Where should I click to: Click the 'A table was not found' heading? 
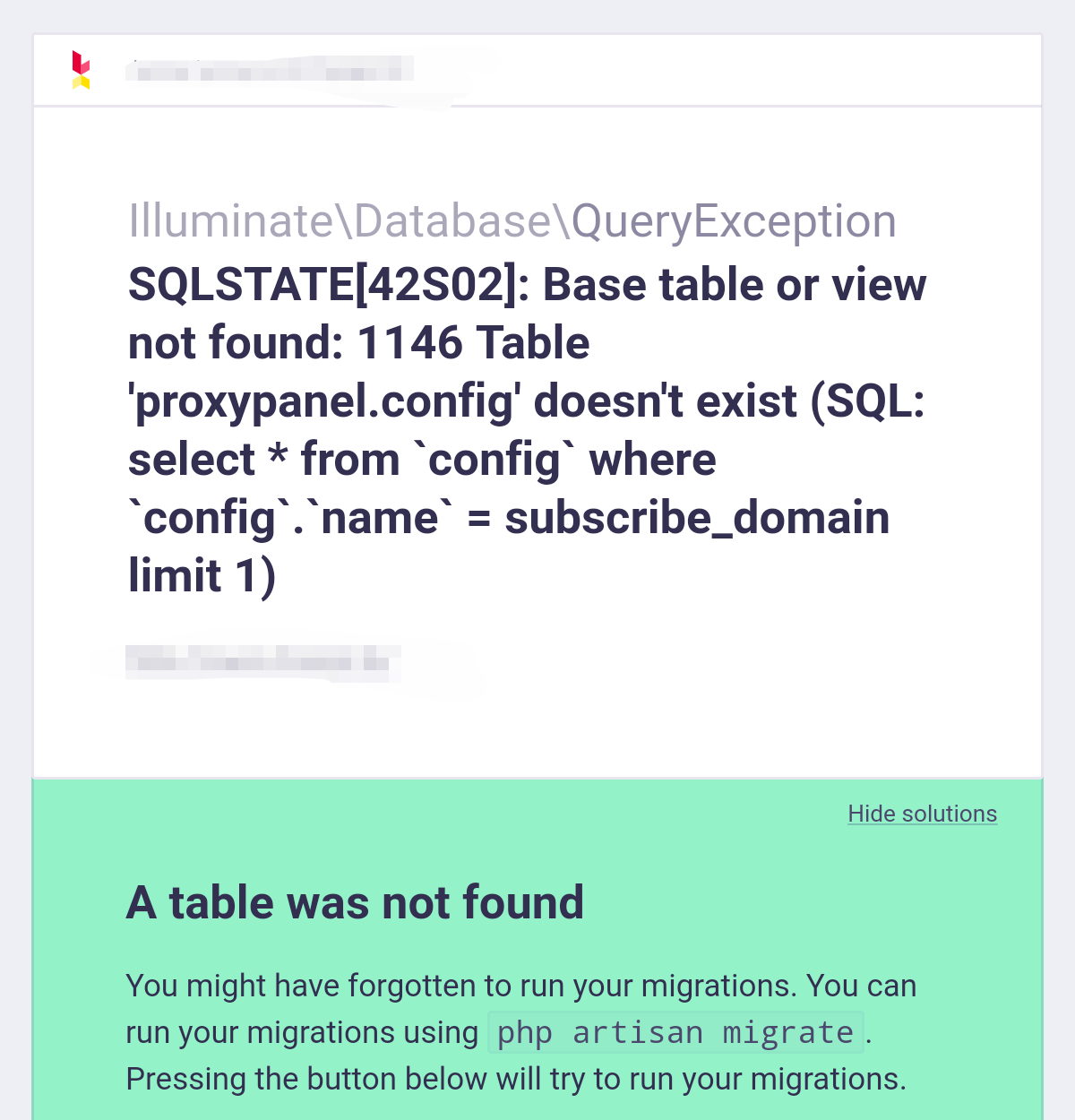pos(355,902)
